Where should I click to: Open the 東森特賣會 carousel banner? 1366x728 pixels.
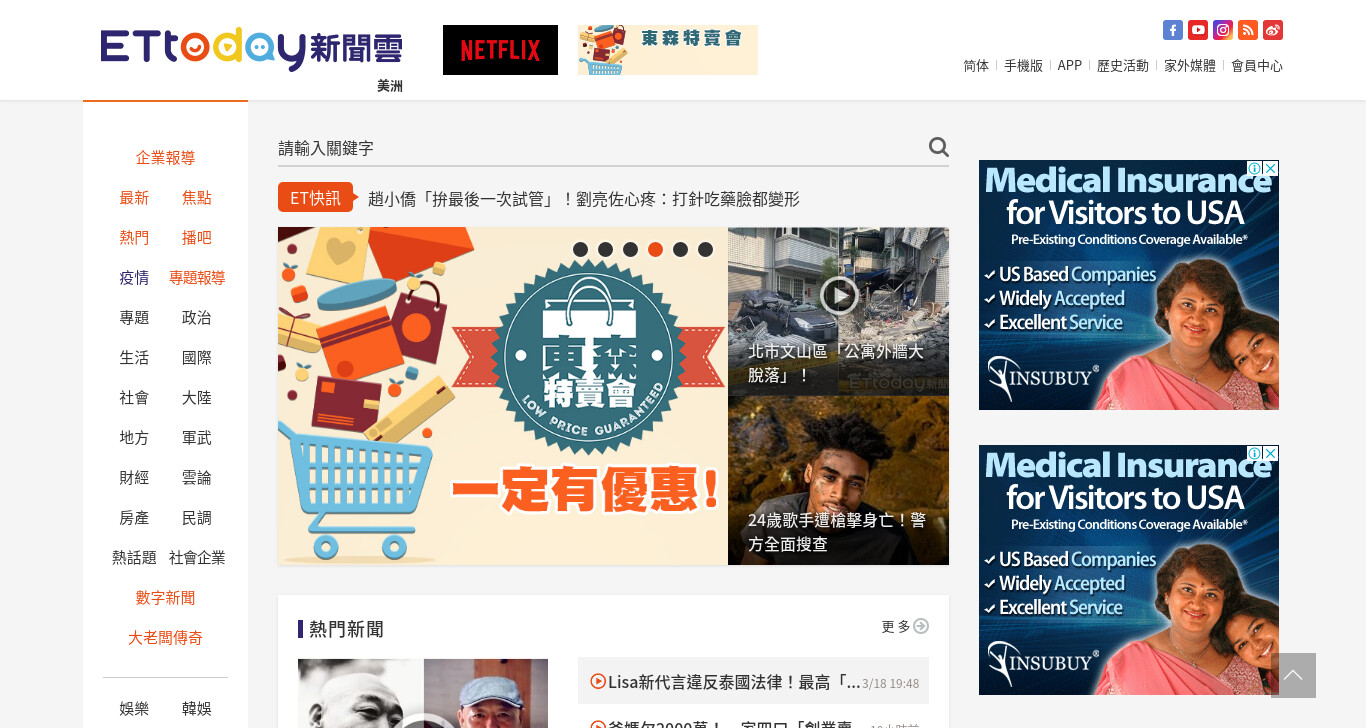[503, 396]
